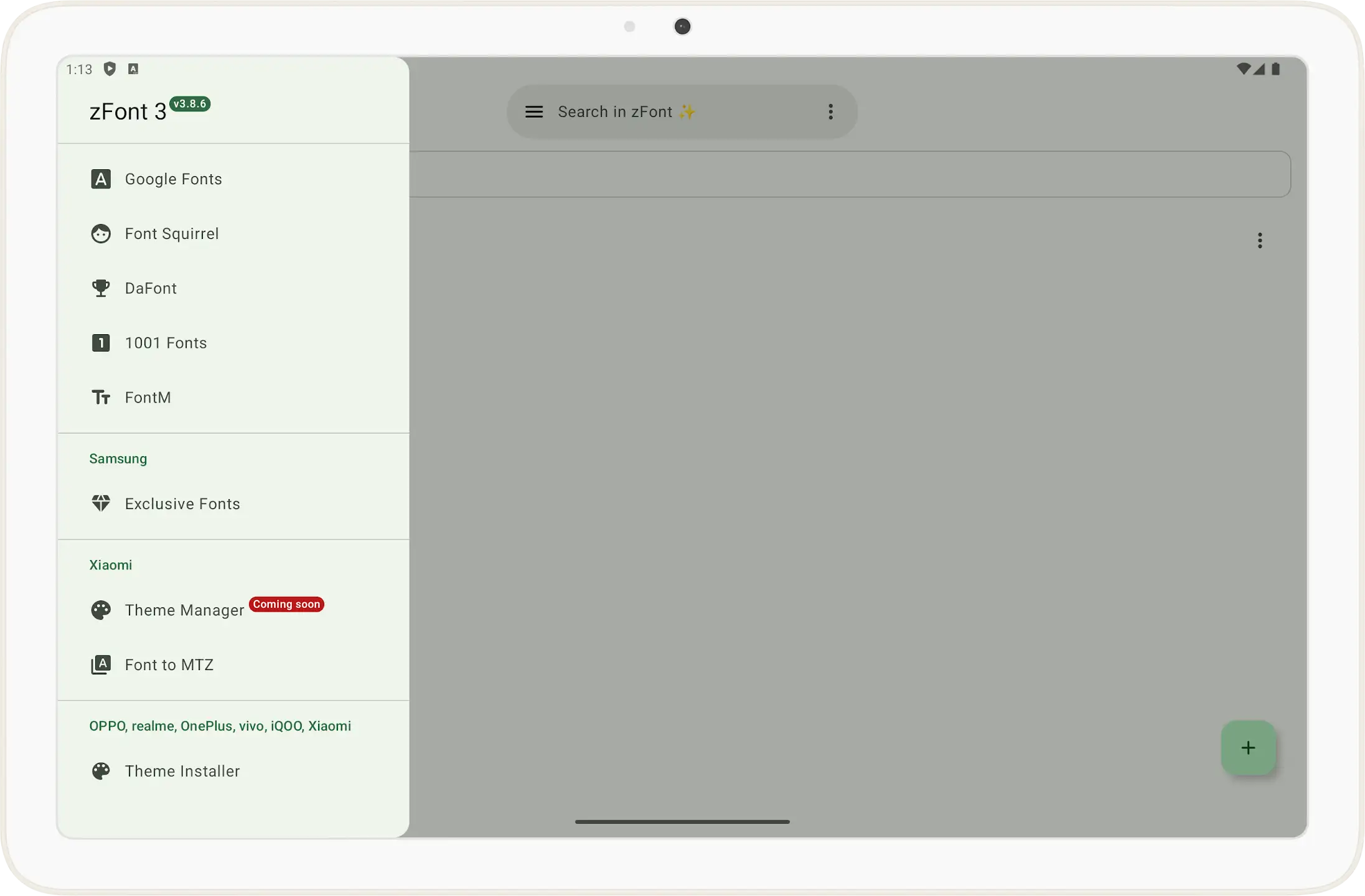Tap the Theme Installer palette icon
Screen dimensions: 1365x896
pyautogui.click(x=101, y=772)
